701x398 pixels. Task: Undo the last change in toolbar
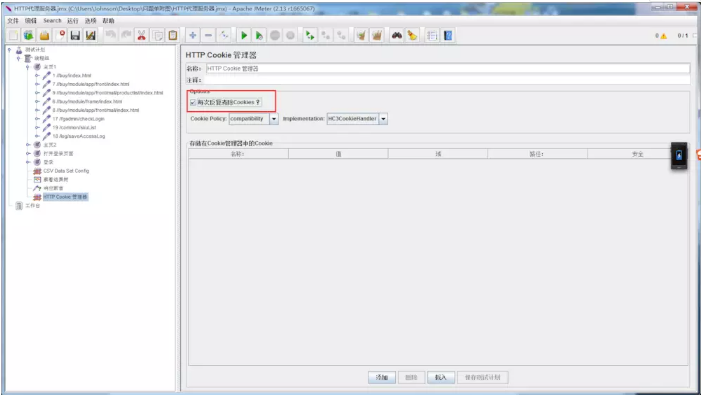(110, 35)
